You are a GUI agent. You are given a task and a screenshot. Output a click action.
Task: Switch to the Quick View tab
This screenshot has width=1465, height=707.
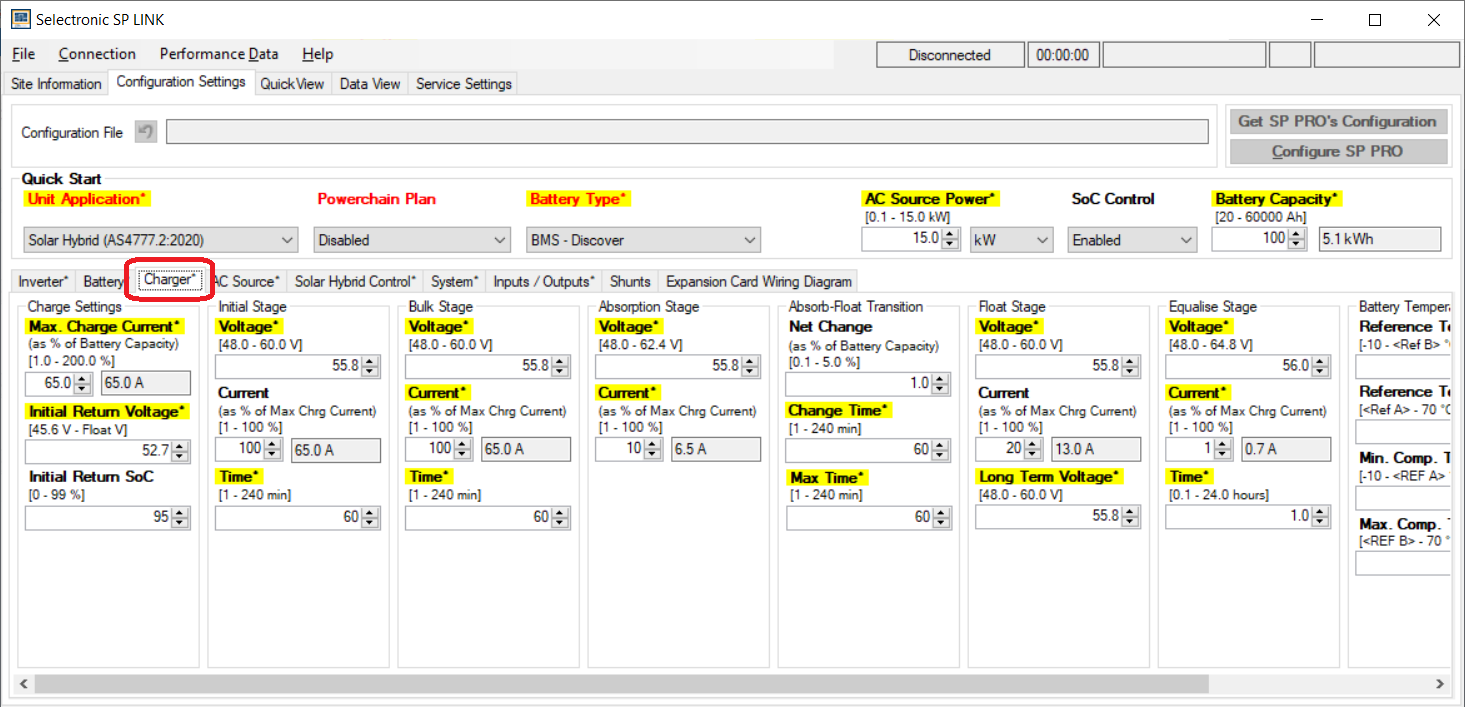(292, 84)
